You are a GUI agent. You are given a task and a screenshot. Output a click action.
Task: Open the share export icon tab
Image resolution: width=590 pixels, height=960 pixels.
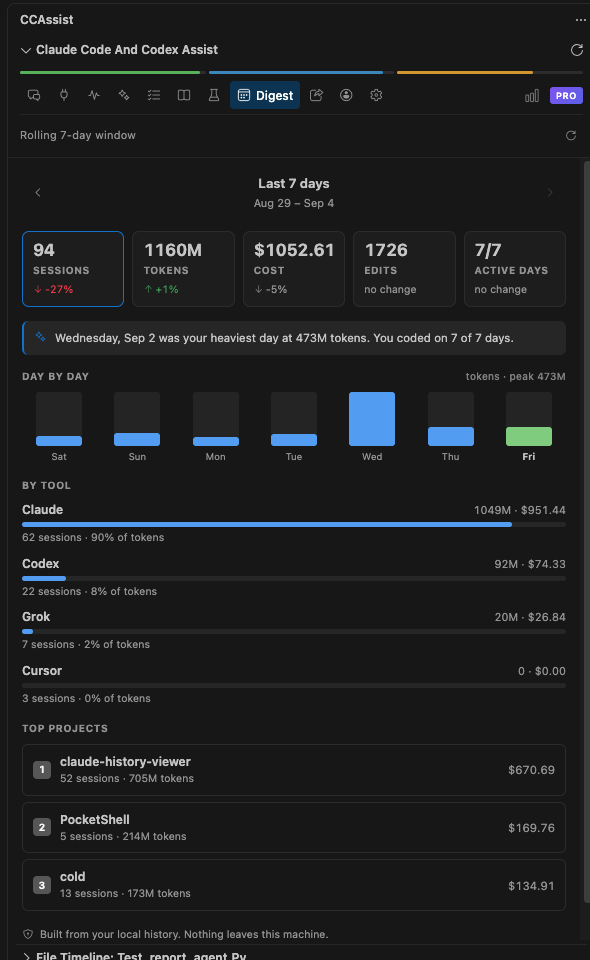pos(316,95)
